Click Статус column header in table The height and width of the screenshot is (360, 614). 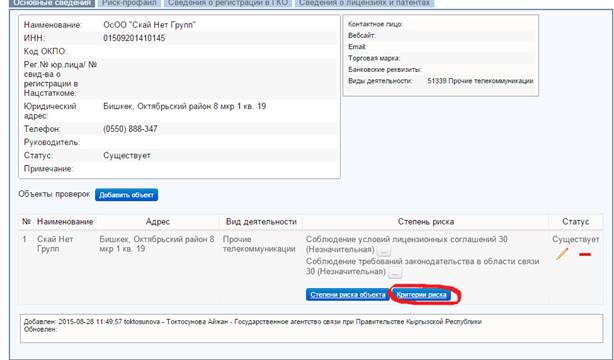click(576, 222)
